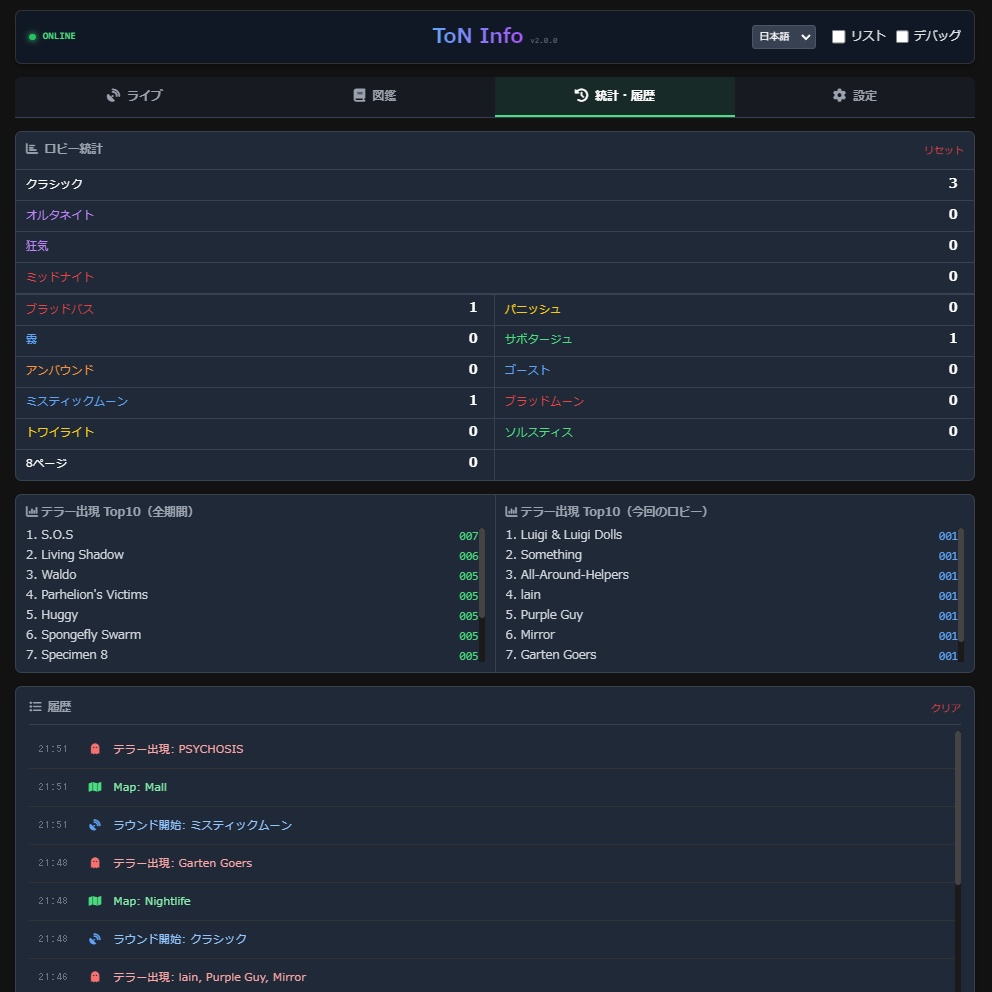Click the 狂気 row label
Viewport: 992px width, 992px height.
click(37, 246)
